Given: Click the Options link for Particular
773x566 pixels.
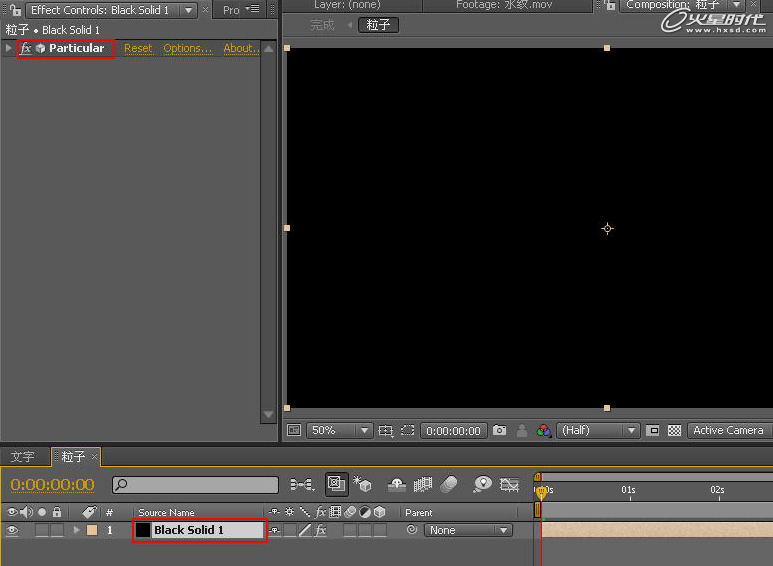Looking at the screenshot, I should click(187, 48).
